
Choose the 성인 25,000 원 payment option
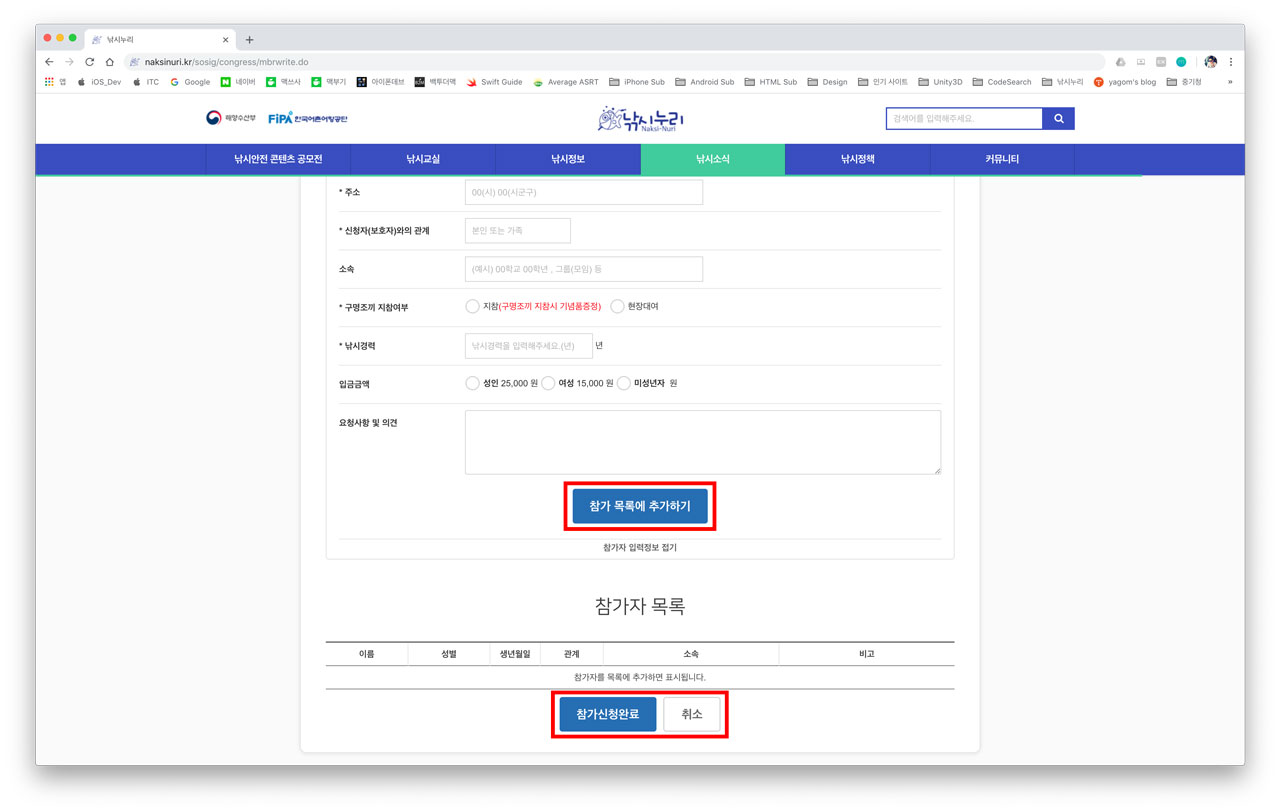click(472, 383)
